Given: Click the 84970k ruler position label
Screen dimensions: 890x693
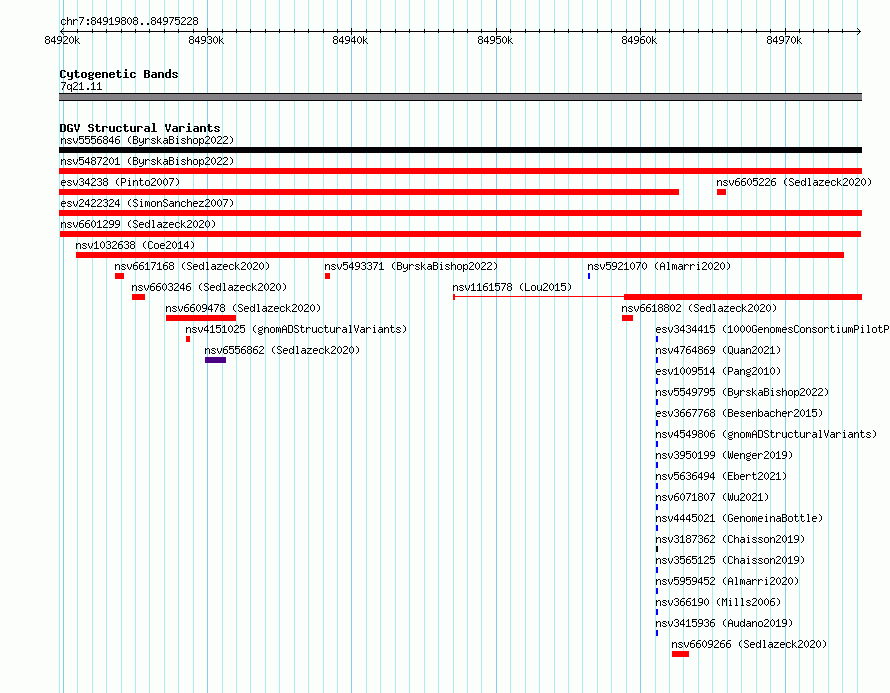Looking at the screenshot, I should [784, 40].
